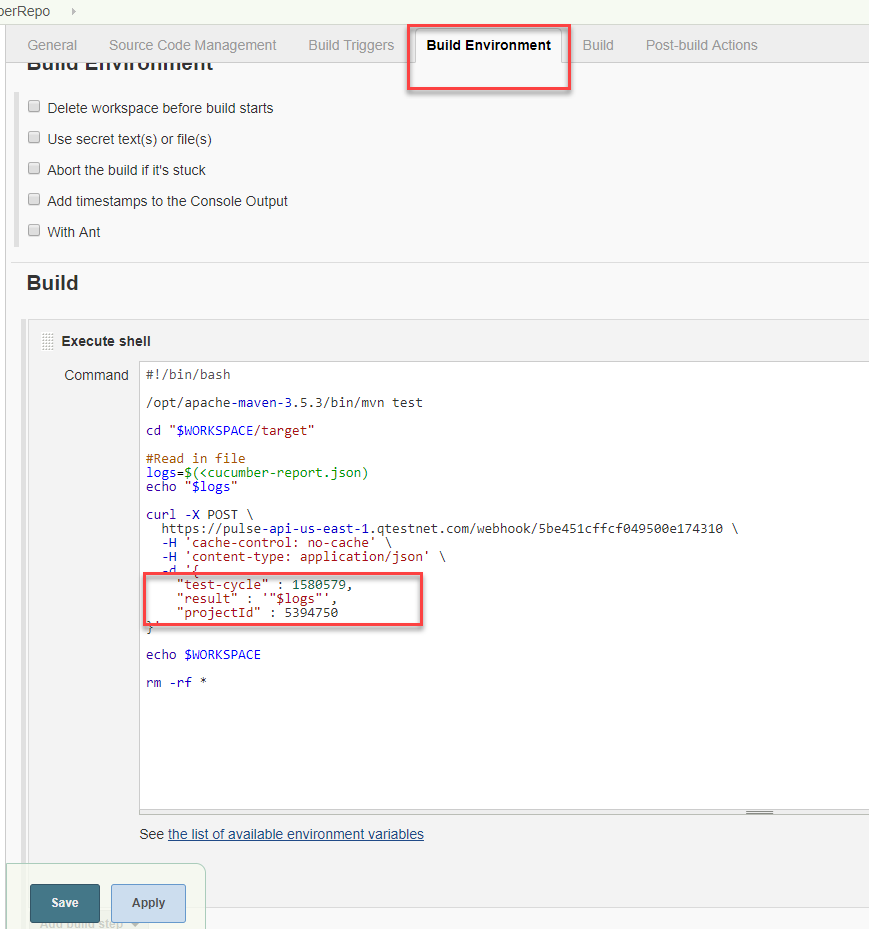Go to the Build Triggers tab
The width and height of the screenshot is (869, 929).
click(351, 45)
